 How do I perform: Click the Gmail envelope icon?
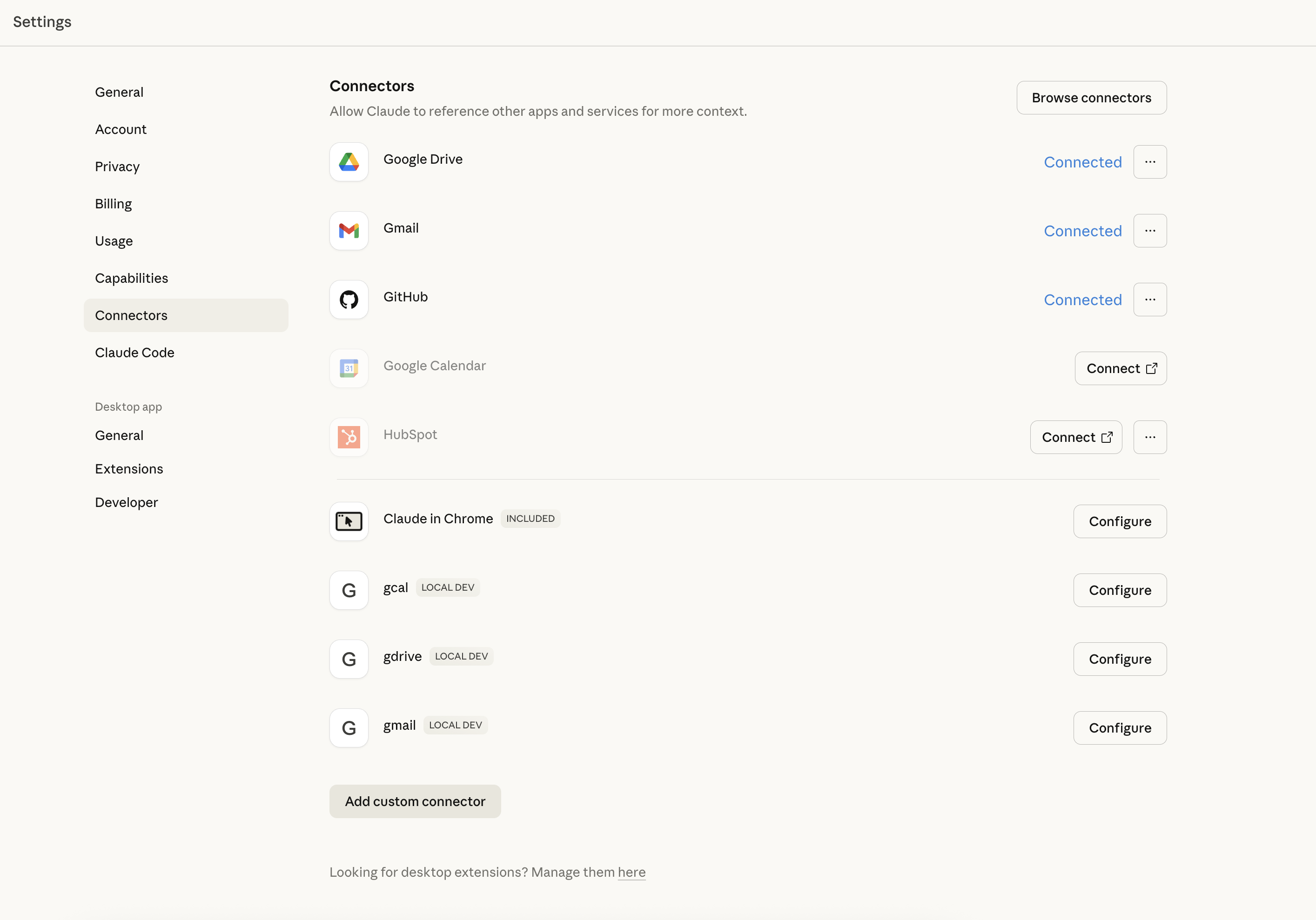point(349,231)
